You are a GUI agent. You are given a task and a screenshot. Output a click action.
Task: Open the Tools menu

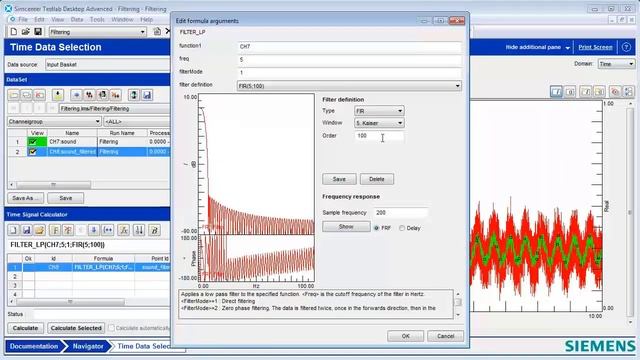click(x=97, y=19)
